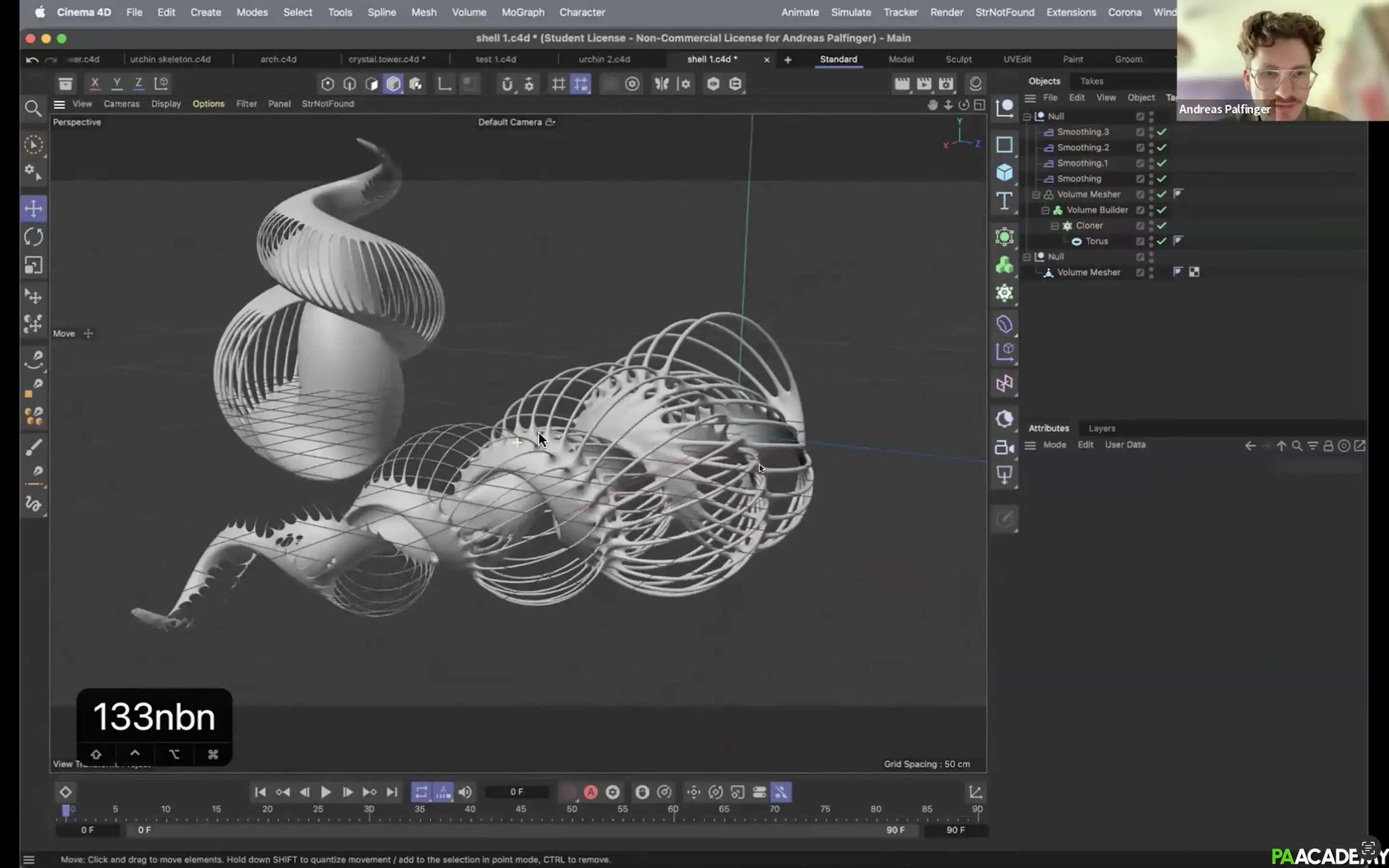
Task: Toggle the X axis lock
Action: [x=95, y=84]
